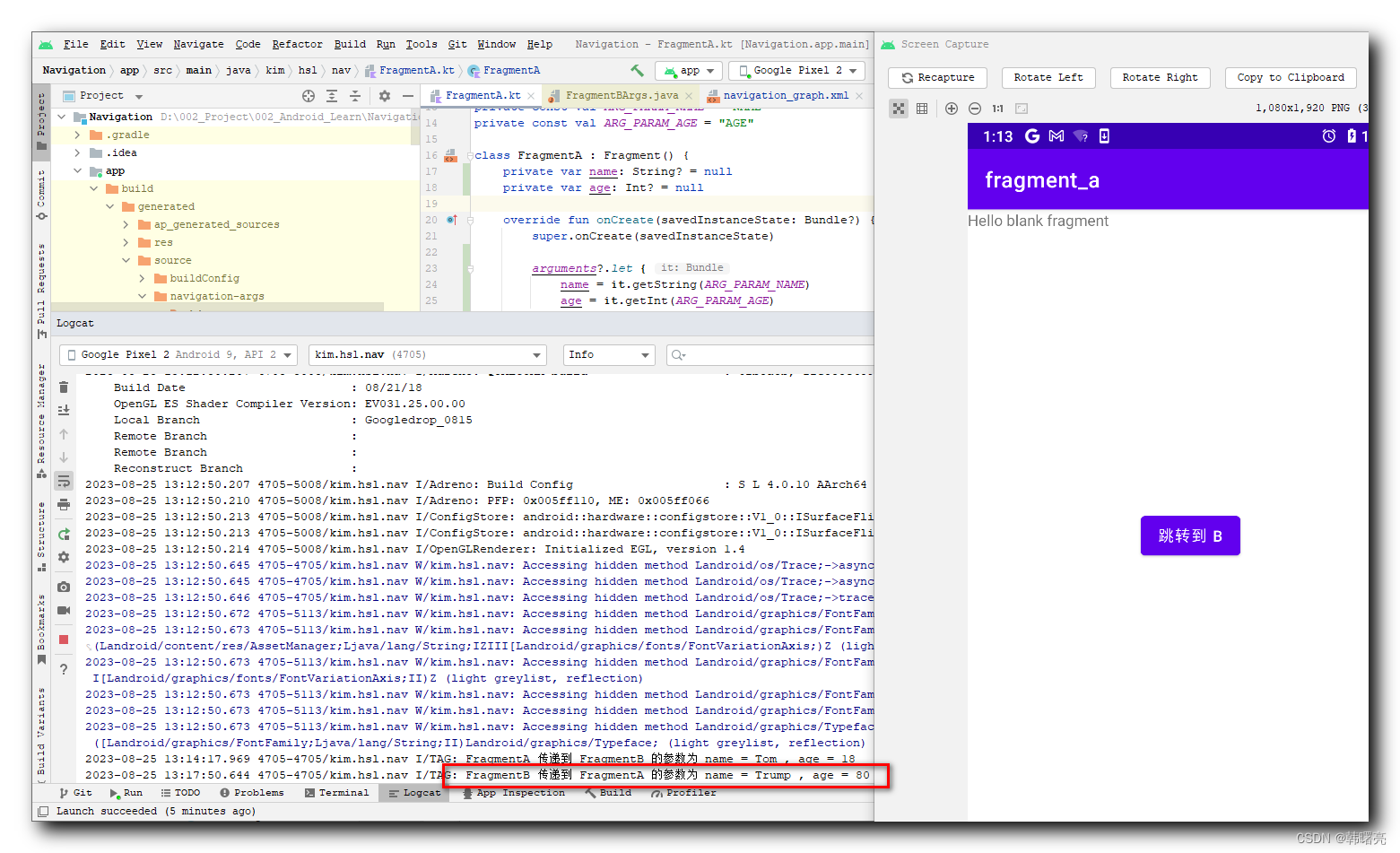1400x853 pixels.
Task: Open the Refactor menu
Action: pyautogui.click(x=297, y=44)
